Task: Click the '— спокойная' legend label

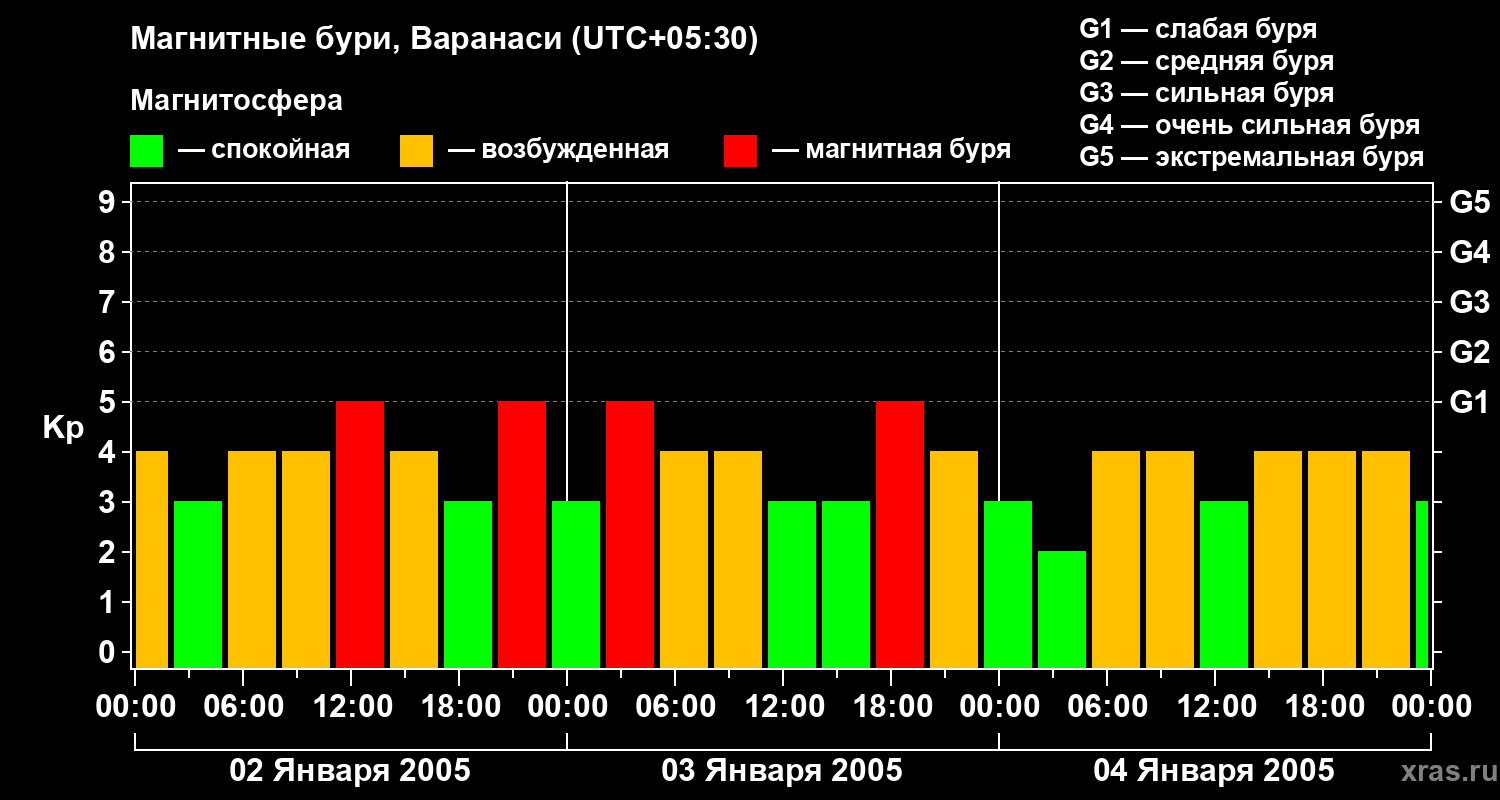Action: [264, 150]
